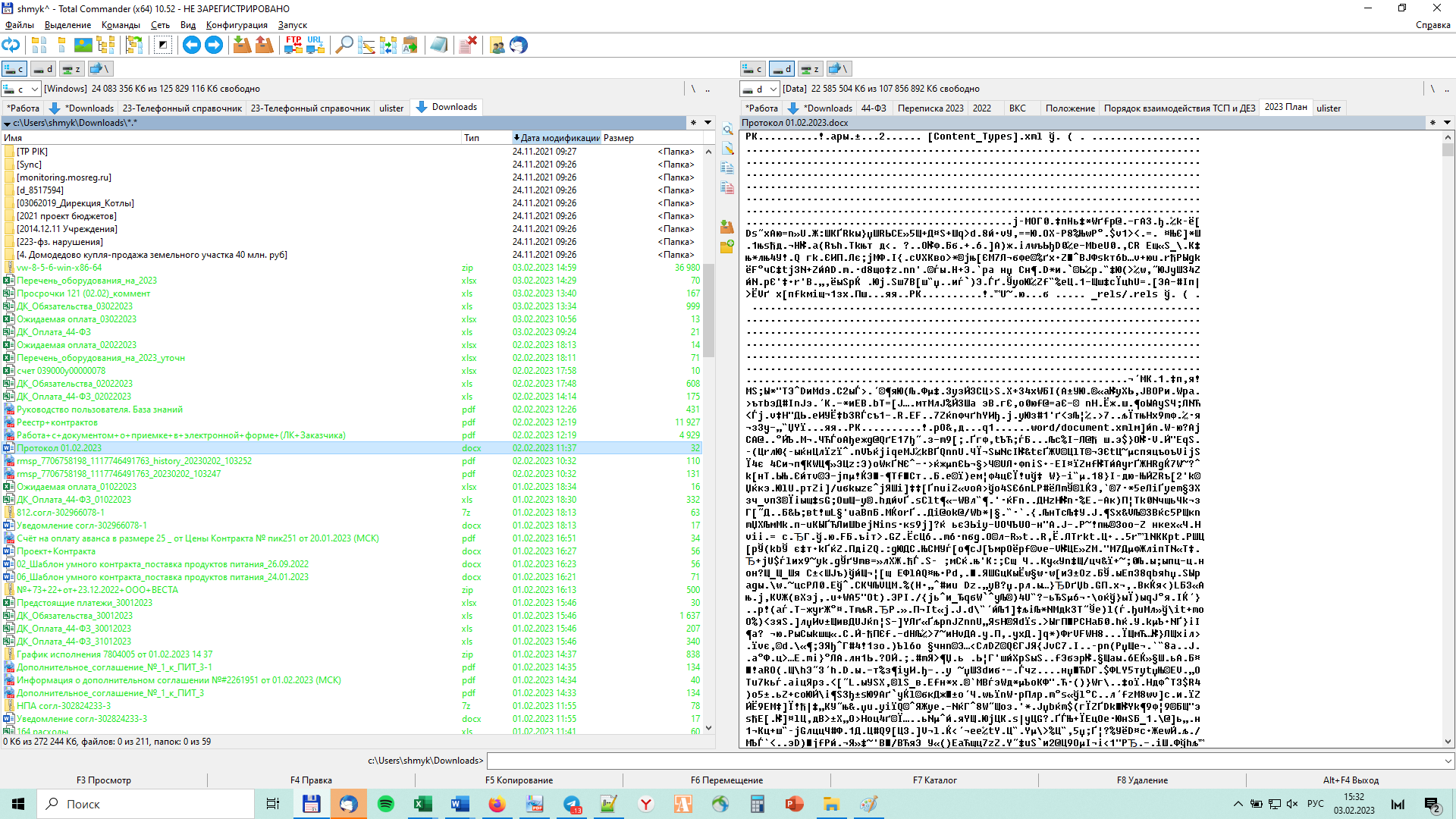Switch left panel to drive d button
The image size is (1456, 819).
[43, 69]
